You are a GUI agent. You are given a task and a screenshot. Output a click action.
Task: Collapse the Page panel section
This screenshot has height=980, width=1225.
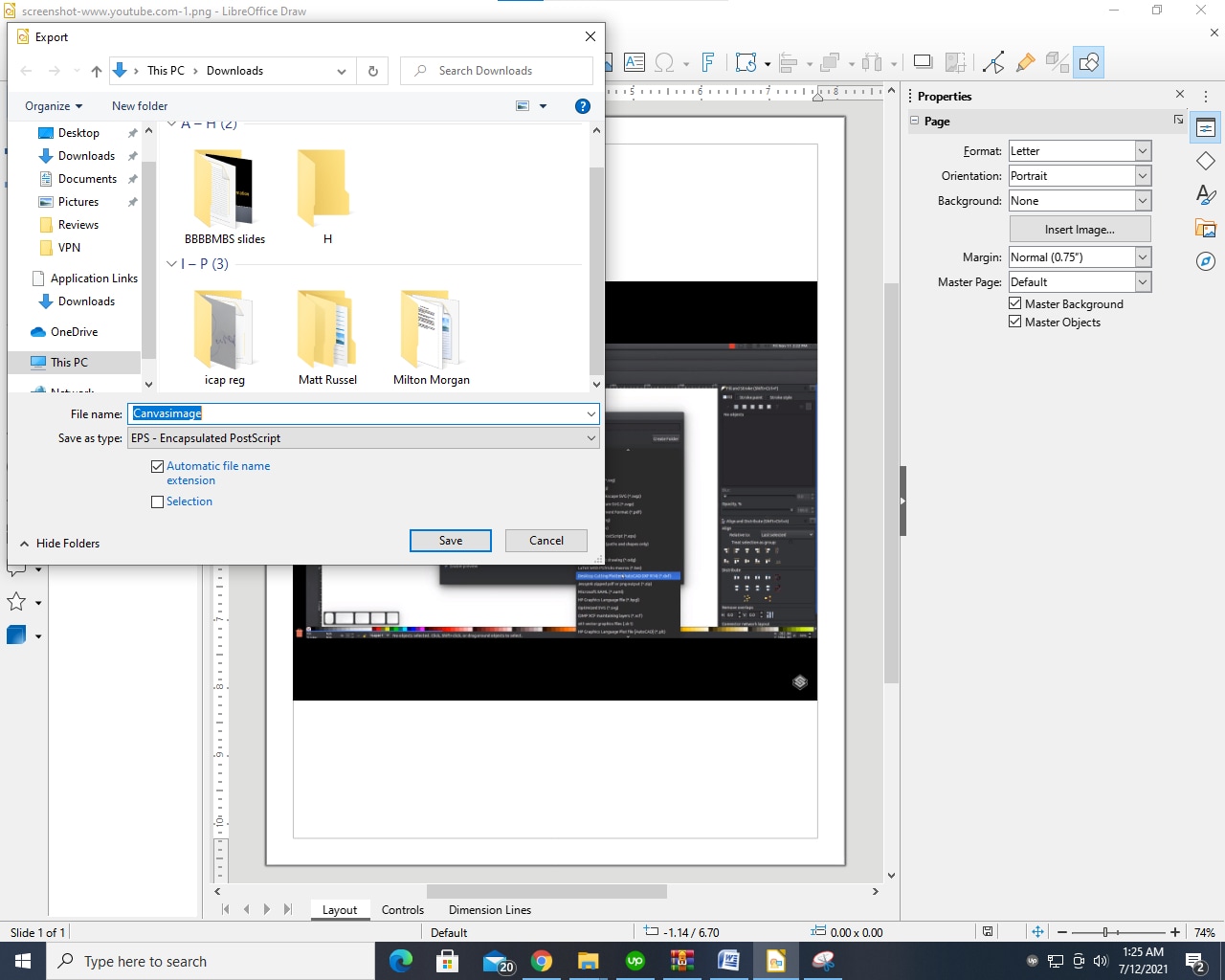click(915, 122)
